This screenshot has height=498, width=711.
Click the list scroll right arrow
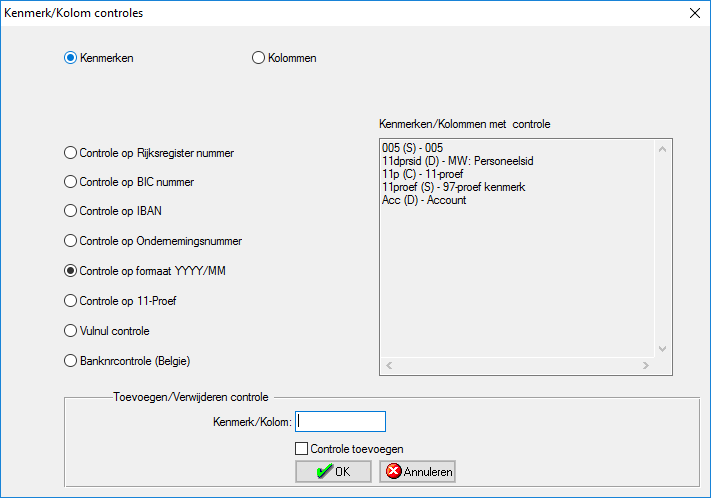(x=646, y=366)
